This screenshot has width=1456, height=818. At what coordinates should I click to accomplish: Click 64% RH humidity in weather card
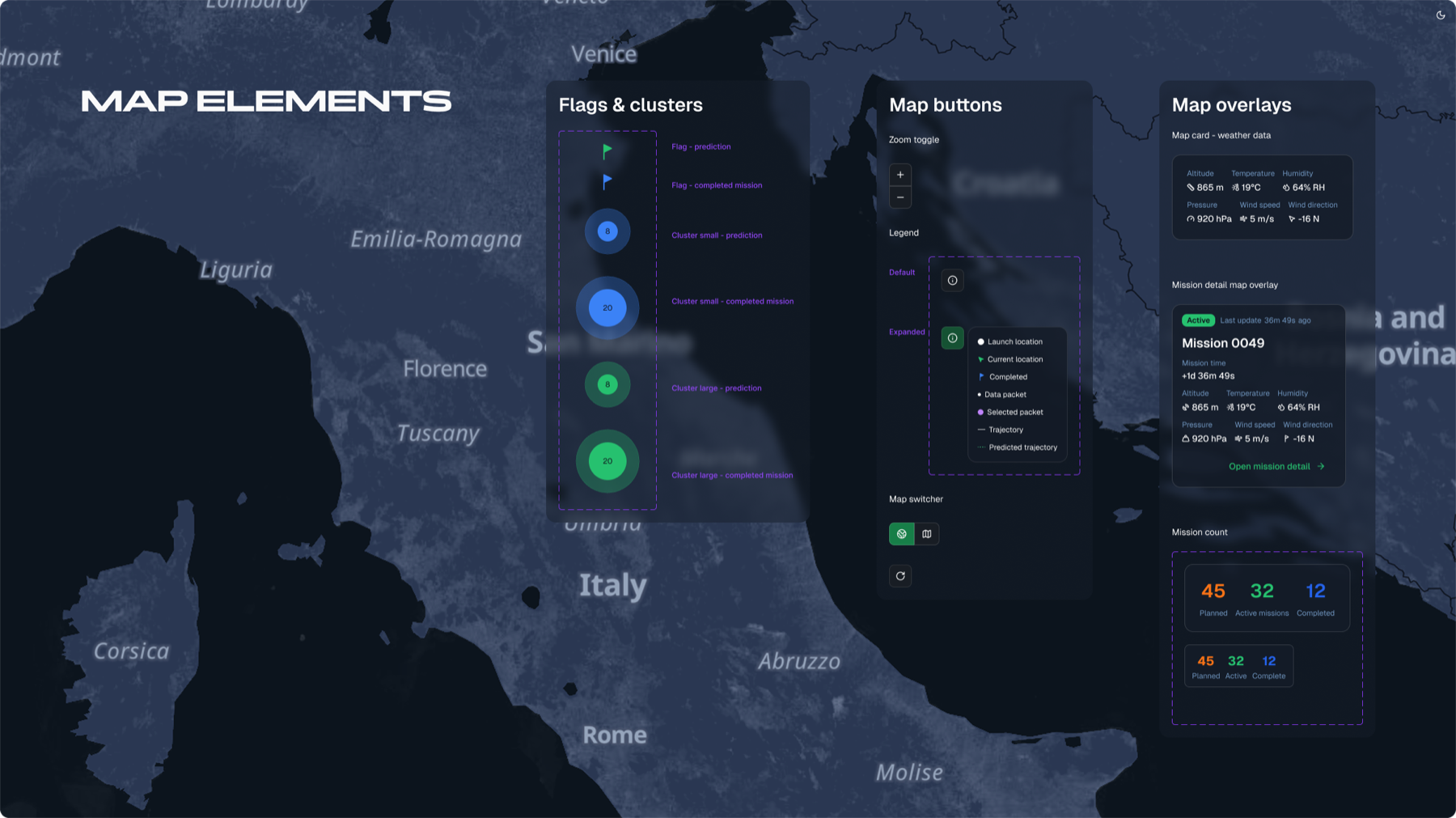click(1303, 188)
